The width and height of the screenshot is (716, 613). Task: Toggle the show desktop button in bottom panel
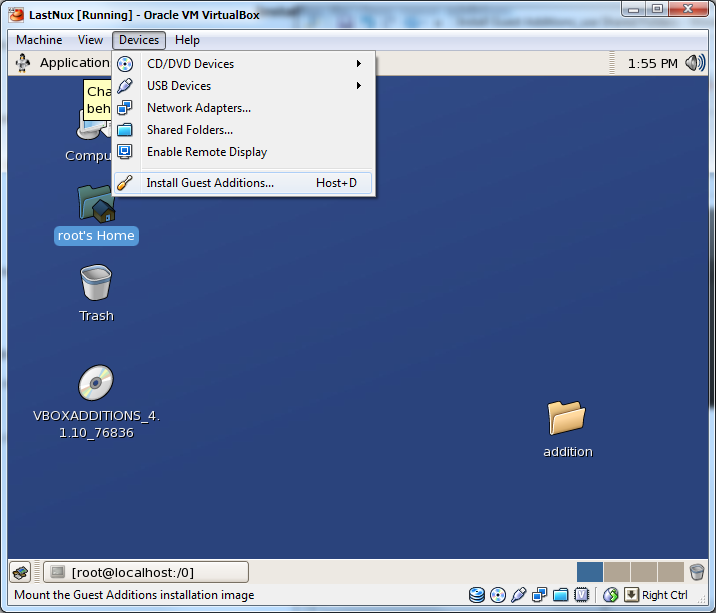click(x=21, y=572)
